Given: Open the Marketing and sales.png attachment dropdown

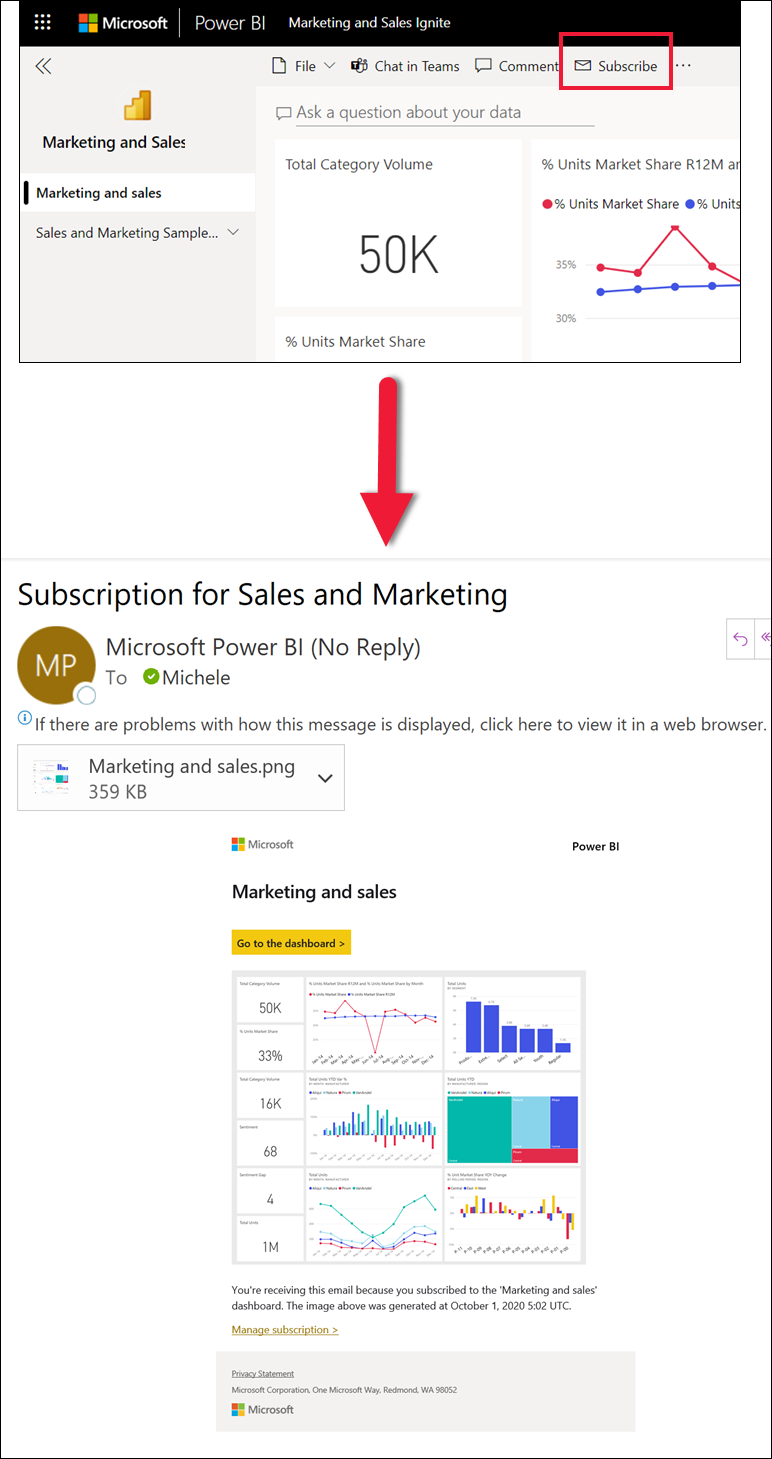Looking at the screenshot, I should pos(324,777).
